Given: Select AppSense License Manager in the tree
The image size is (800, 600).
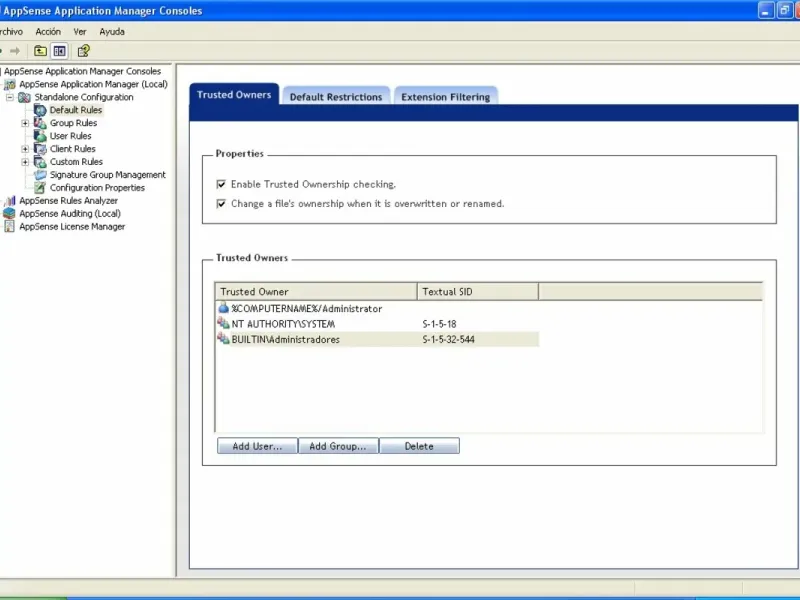Looking at the screenshot, I should pyautogui.click(x=72, y=227).
